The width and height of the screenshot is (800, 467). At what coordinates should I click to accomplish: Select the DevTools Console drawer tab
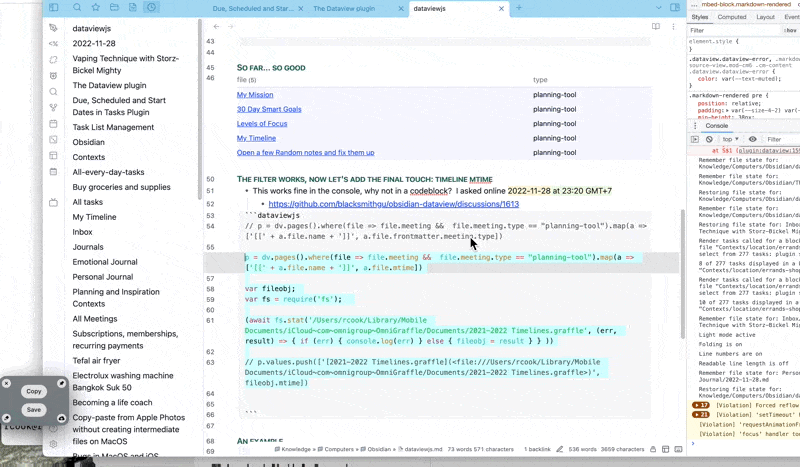[716, 126]
